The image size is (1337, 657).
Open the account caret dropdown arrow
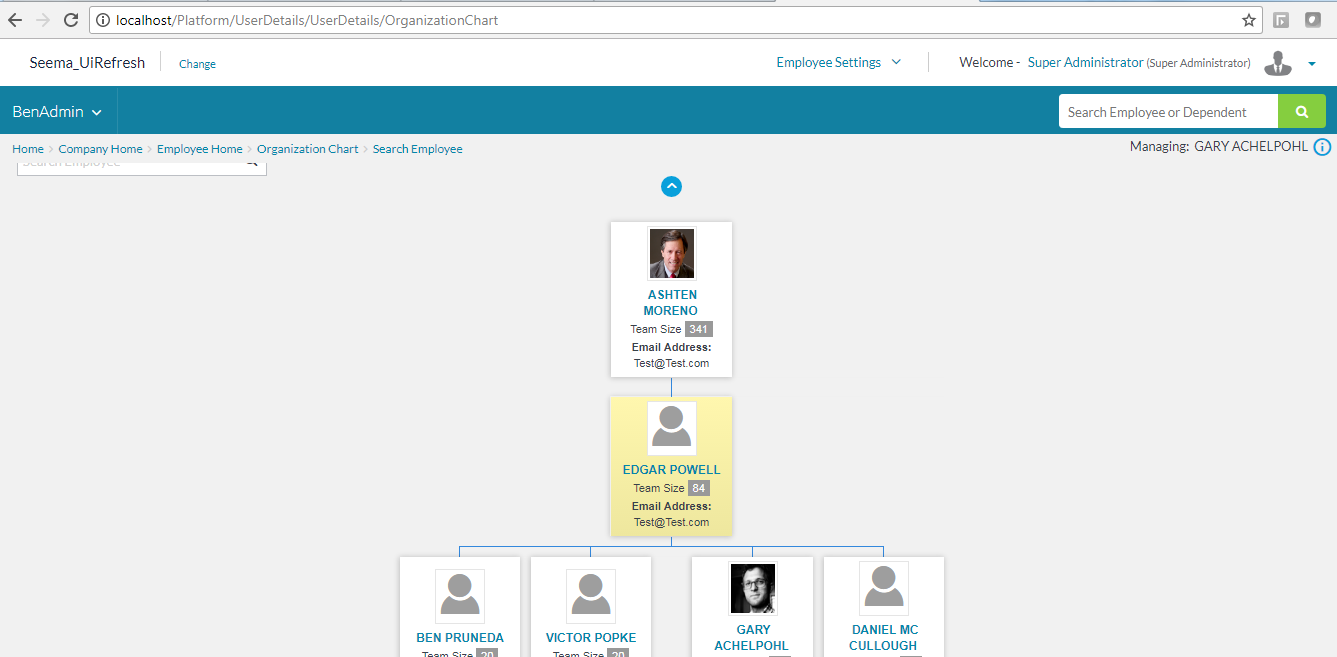pos(1311,64)
